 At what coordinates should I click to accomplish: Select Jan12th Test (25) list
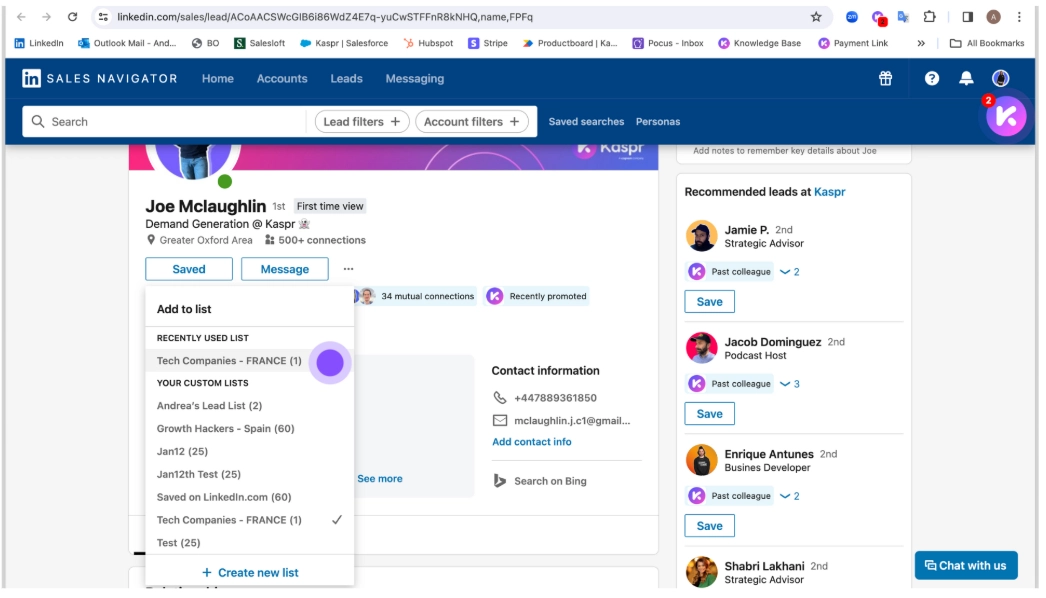(x=249, y=474)
